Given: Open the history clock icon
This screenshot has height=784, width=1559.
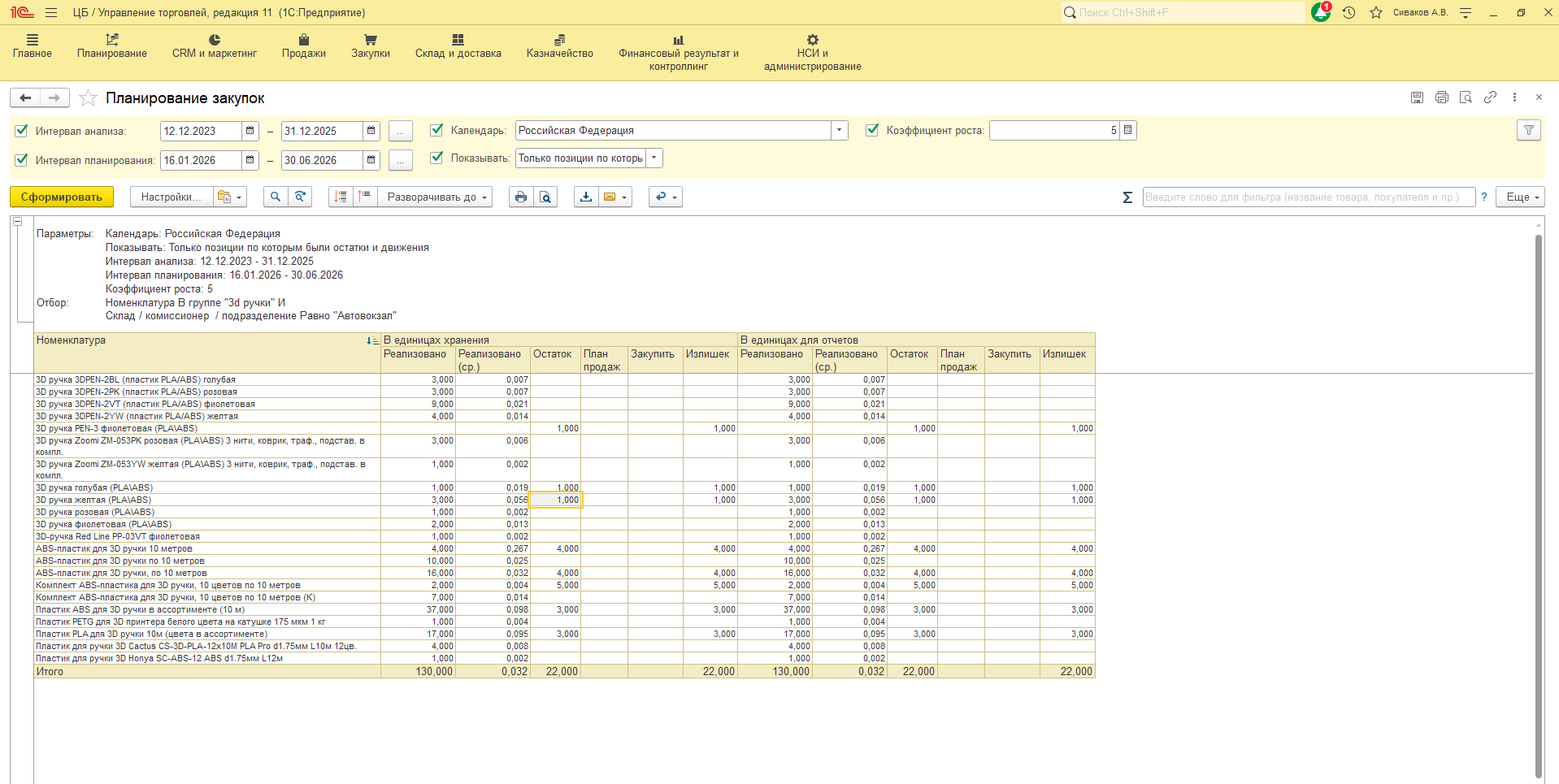Looking at the screenshot, I should (1349, 12).
